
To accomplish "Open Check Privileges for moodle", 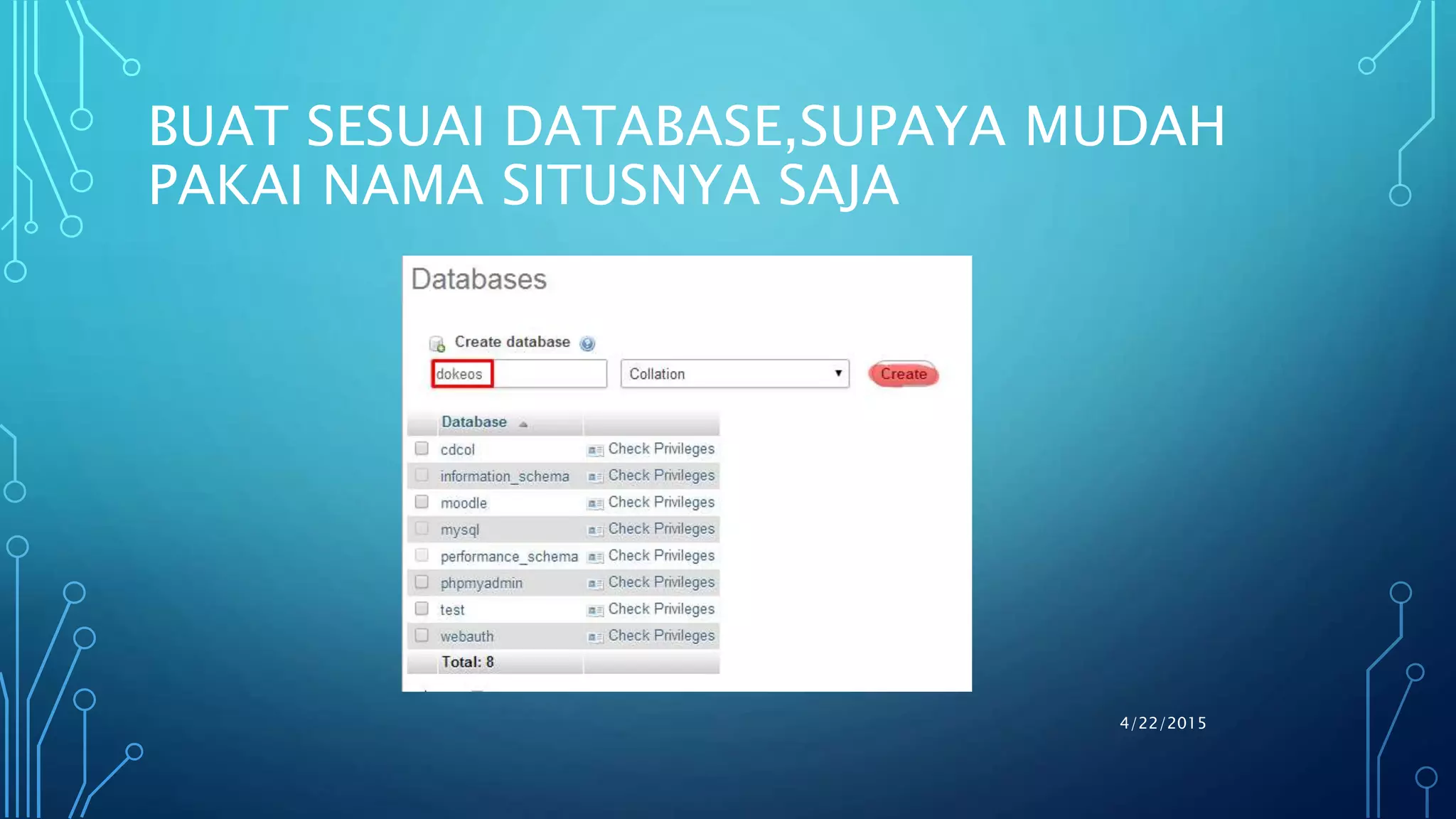I will 661,502.
